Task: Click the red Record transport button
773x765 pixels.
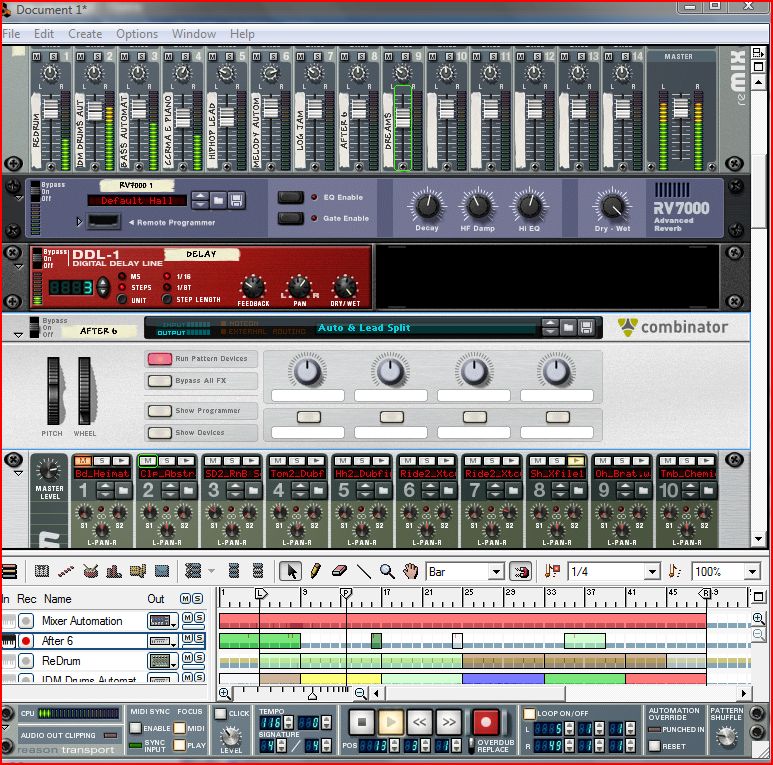Action: (x=486, y=723)
